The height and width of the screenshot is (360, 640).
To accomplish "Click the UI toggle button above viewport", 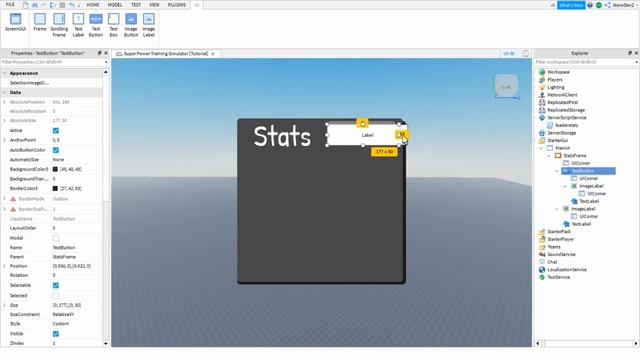I will pos(509,53).
